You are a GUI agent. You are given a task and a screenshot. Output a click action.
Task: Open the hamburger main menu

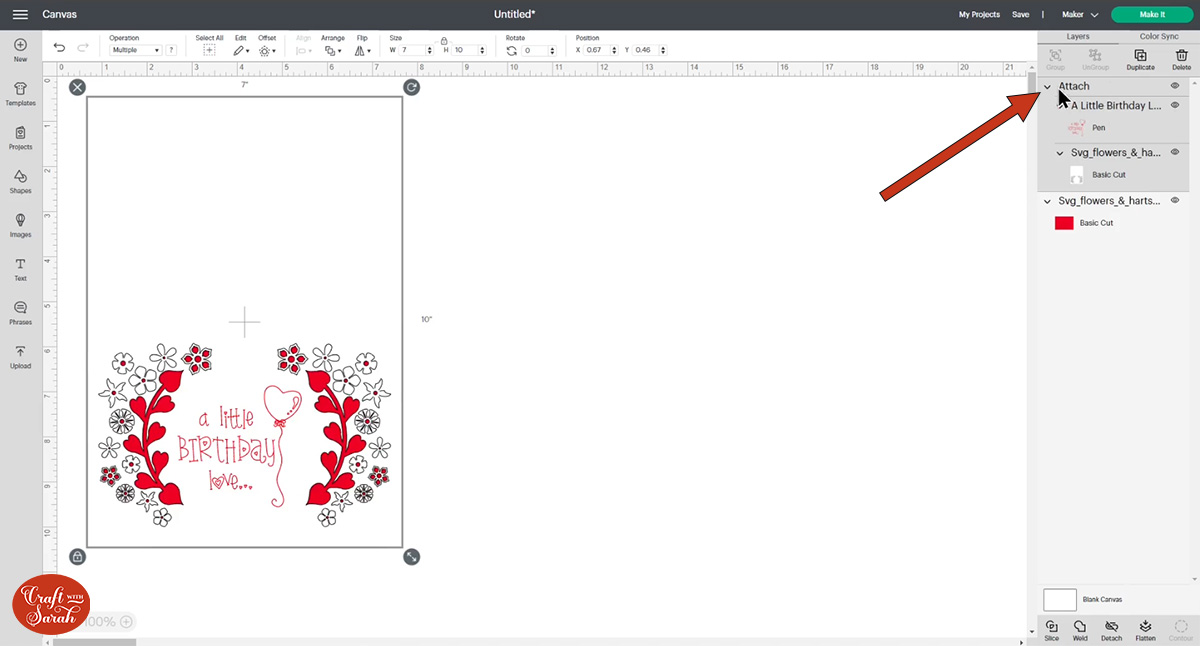(x=20, y=15)
